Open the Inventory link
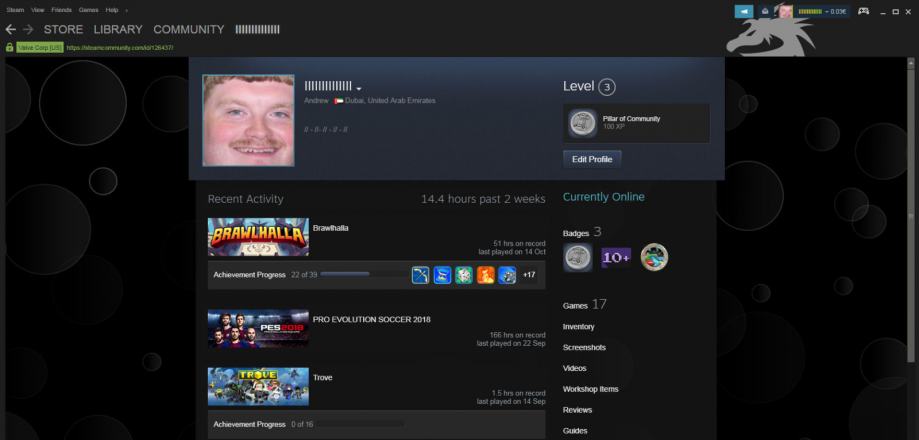Image resolution: width=919 pixels, height=440 pixels. [578, 327]
